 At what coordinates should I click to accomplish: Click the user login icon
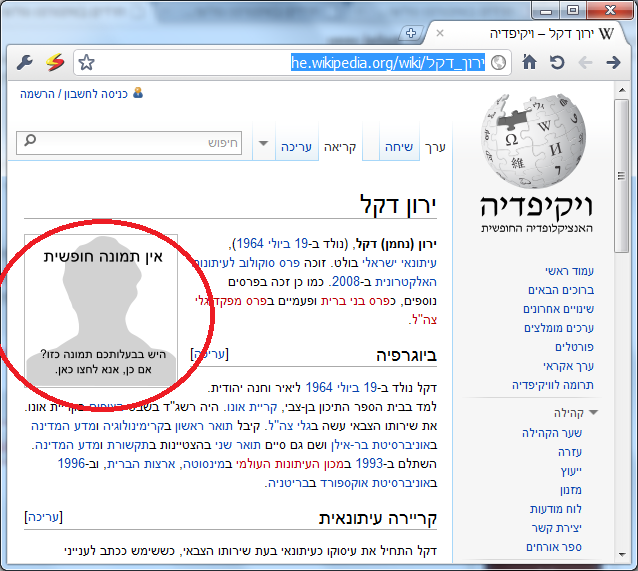pos(138,93)
